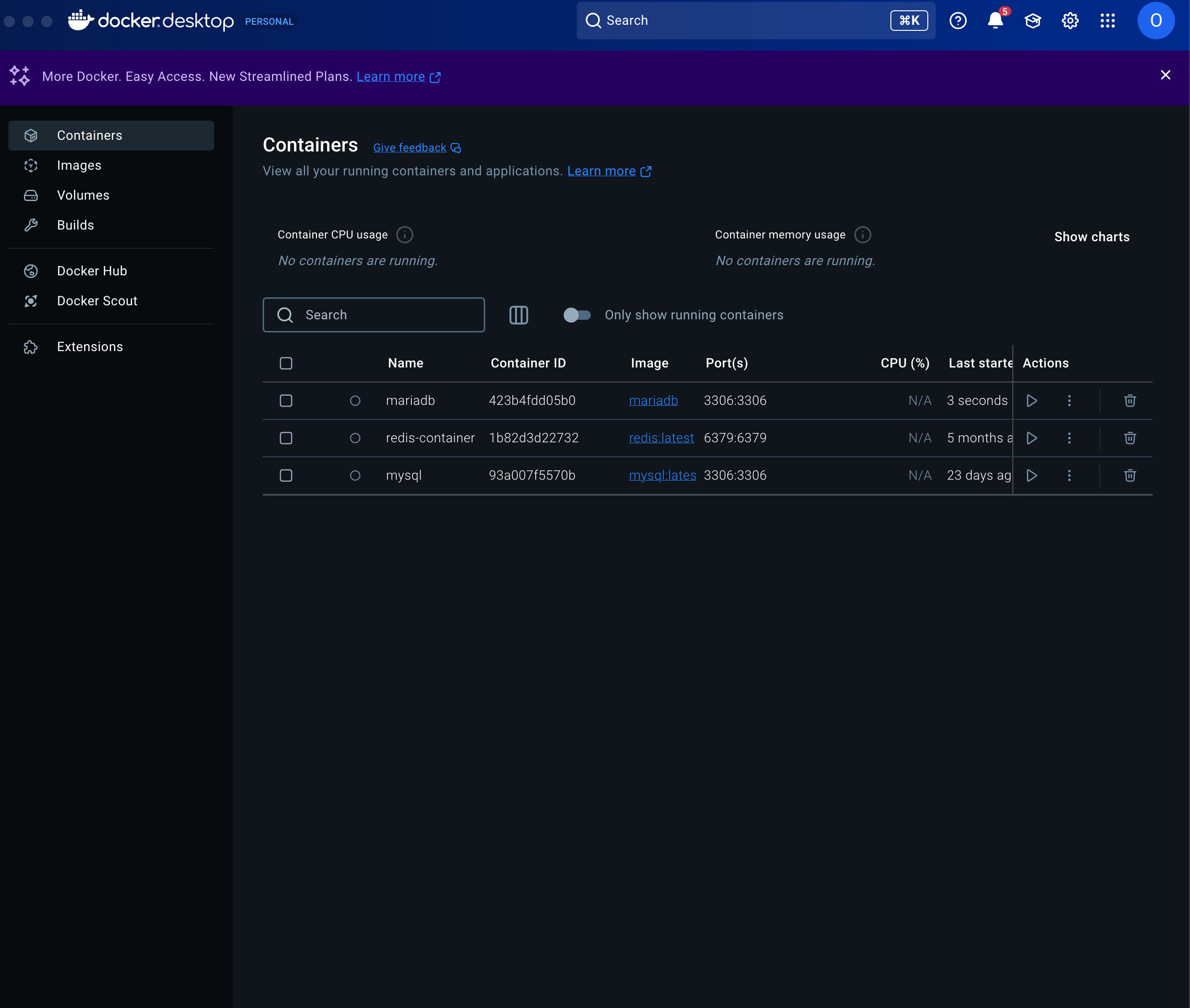Start the mariadb container with play icon

[1032, 401]
